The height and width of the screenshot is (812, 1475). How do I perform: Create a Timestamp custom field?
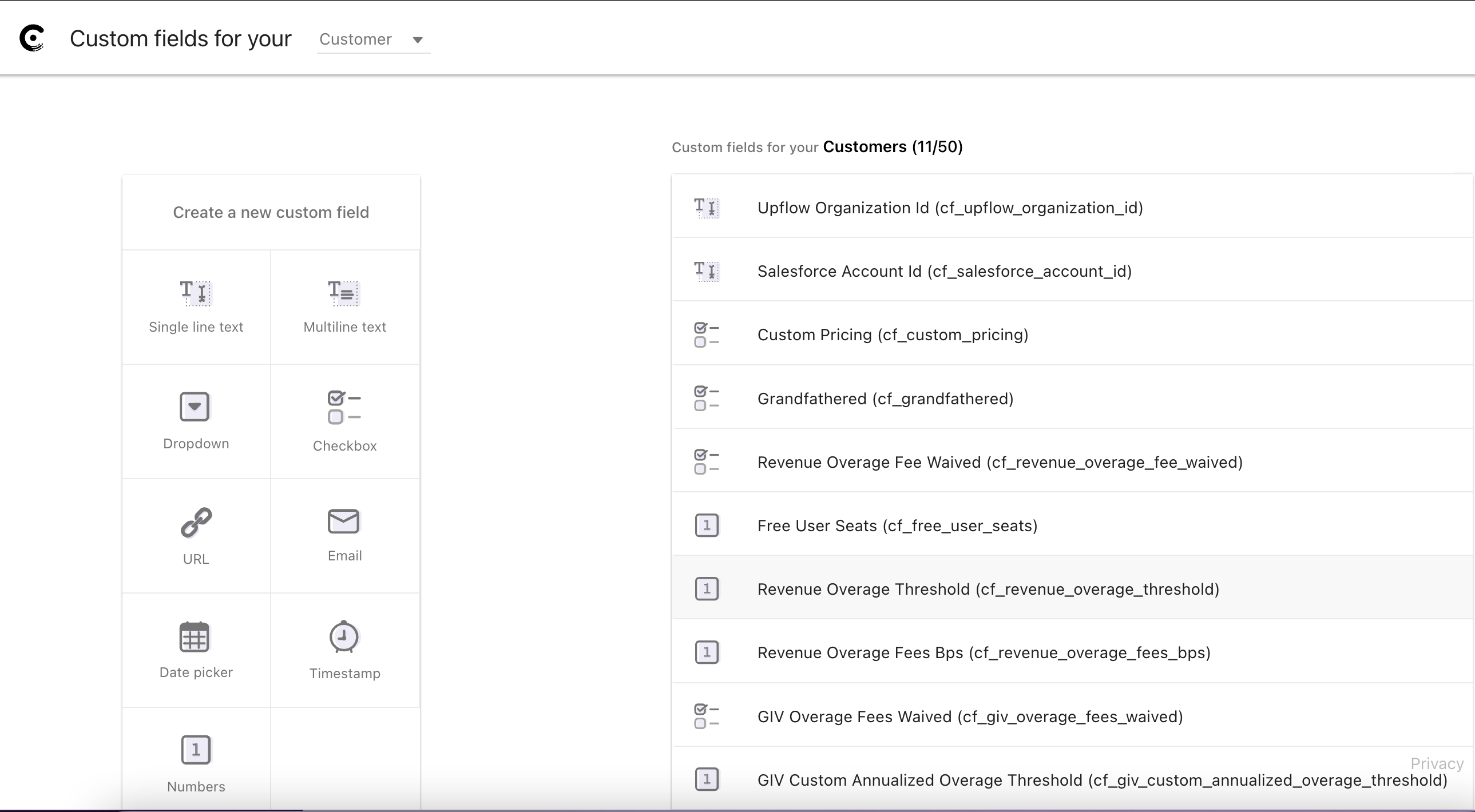coord(344,650)
